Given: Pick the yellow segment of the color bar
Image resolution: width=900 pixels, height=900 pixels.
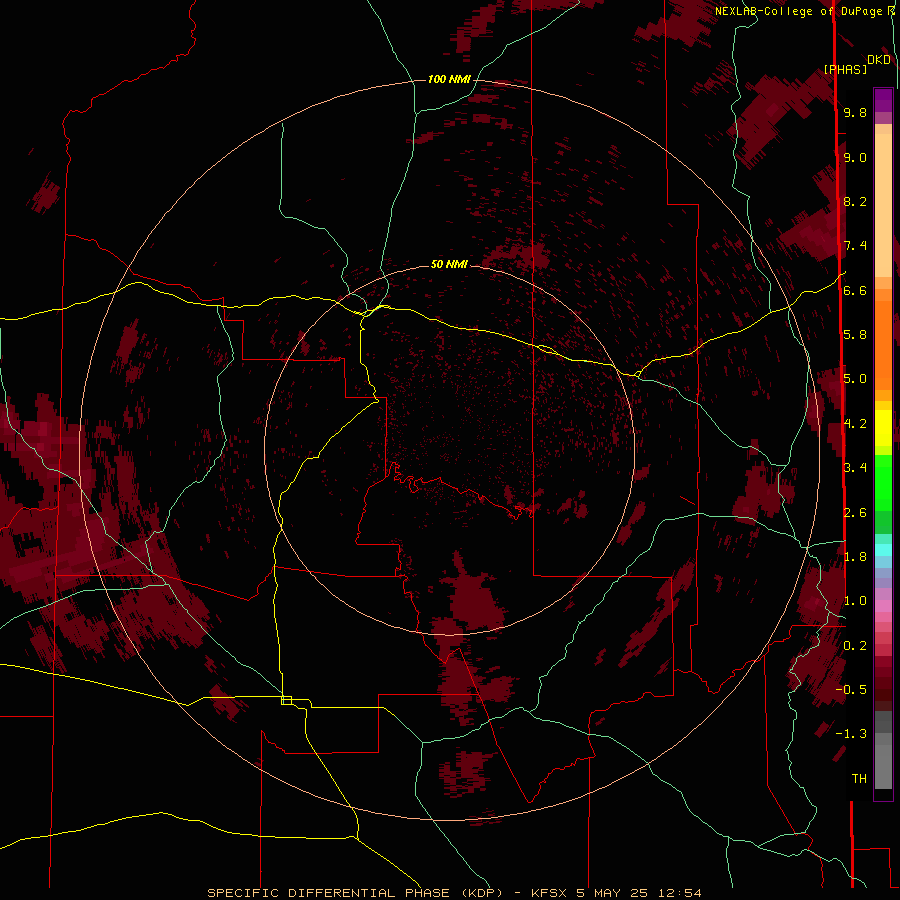Looking at the screenshot, I should (883, 428).
